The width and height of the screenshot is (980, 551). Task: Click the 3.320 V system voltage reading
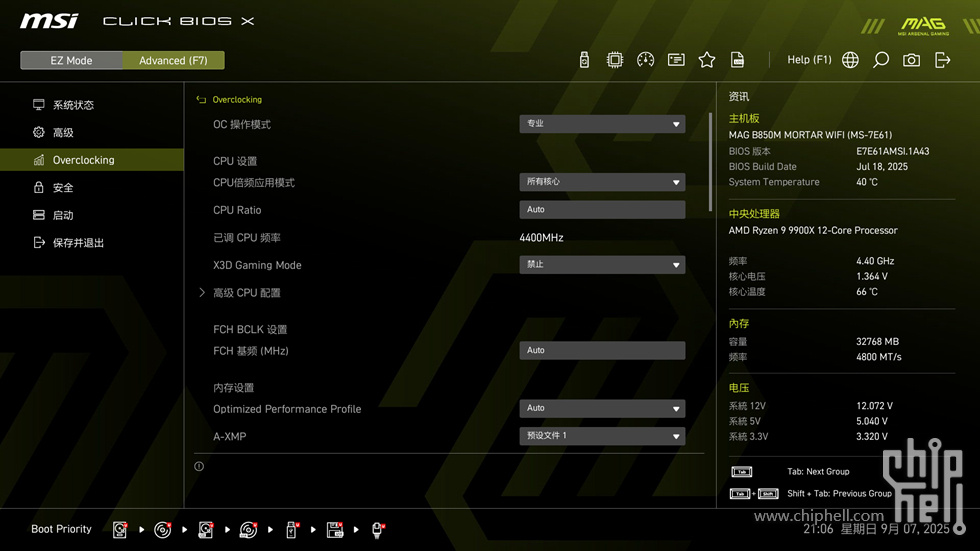click(x=872, y=437)
